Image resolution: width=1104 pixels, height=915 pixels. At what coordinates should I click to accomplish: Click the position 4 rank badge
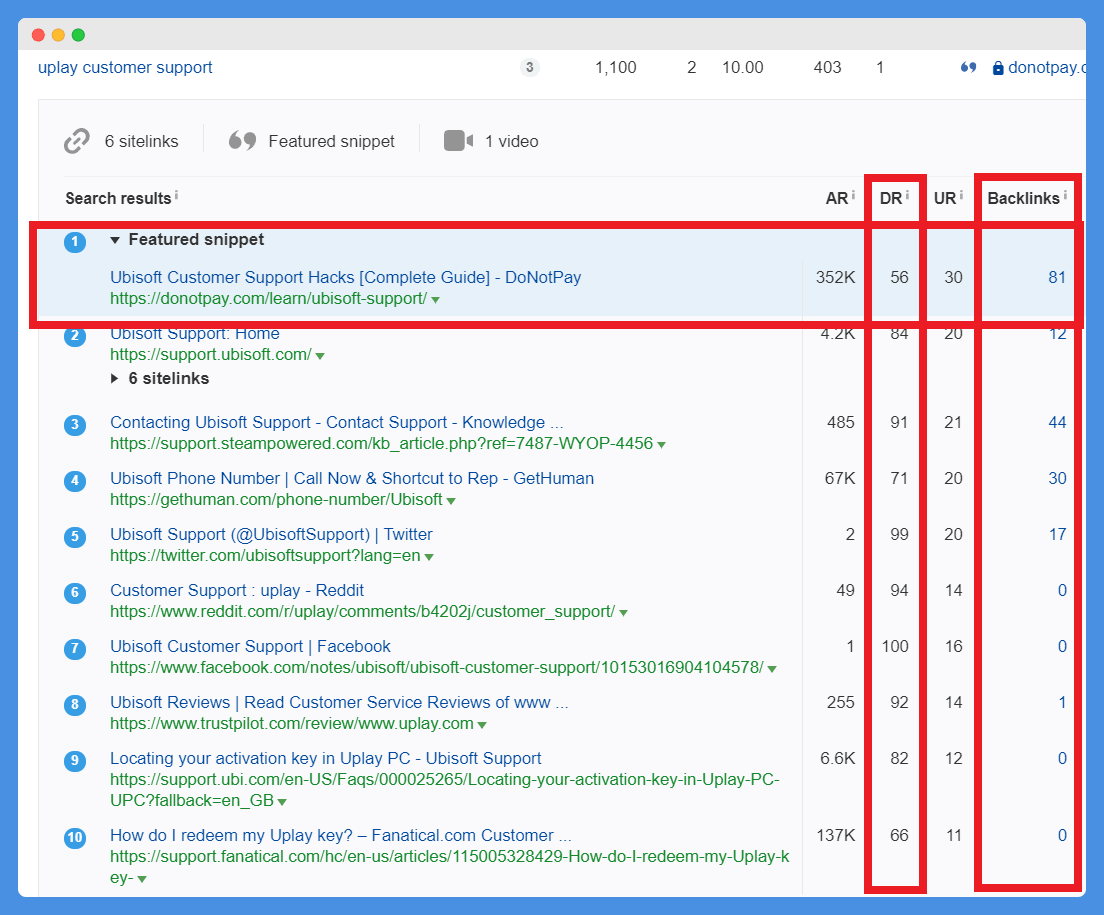click(75, 481)
